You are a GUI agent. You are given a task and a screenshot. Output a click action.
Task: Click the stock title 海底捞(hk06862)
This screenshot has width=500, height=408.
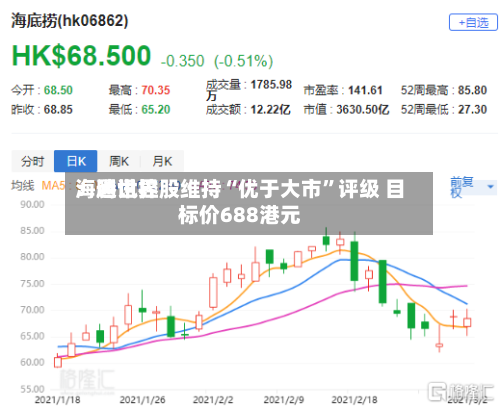pyautogui.click(x=70, y=21)
